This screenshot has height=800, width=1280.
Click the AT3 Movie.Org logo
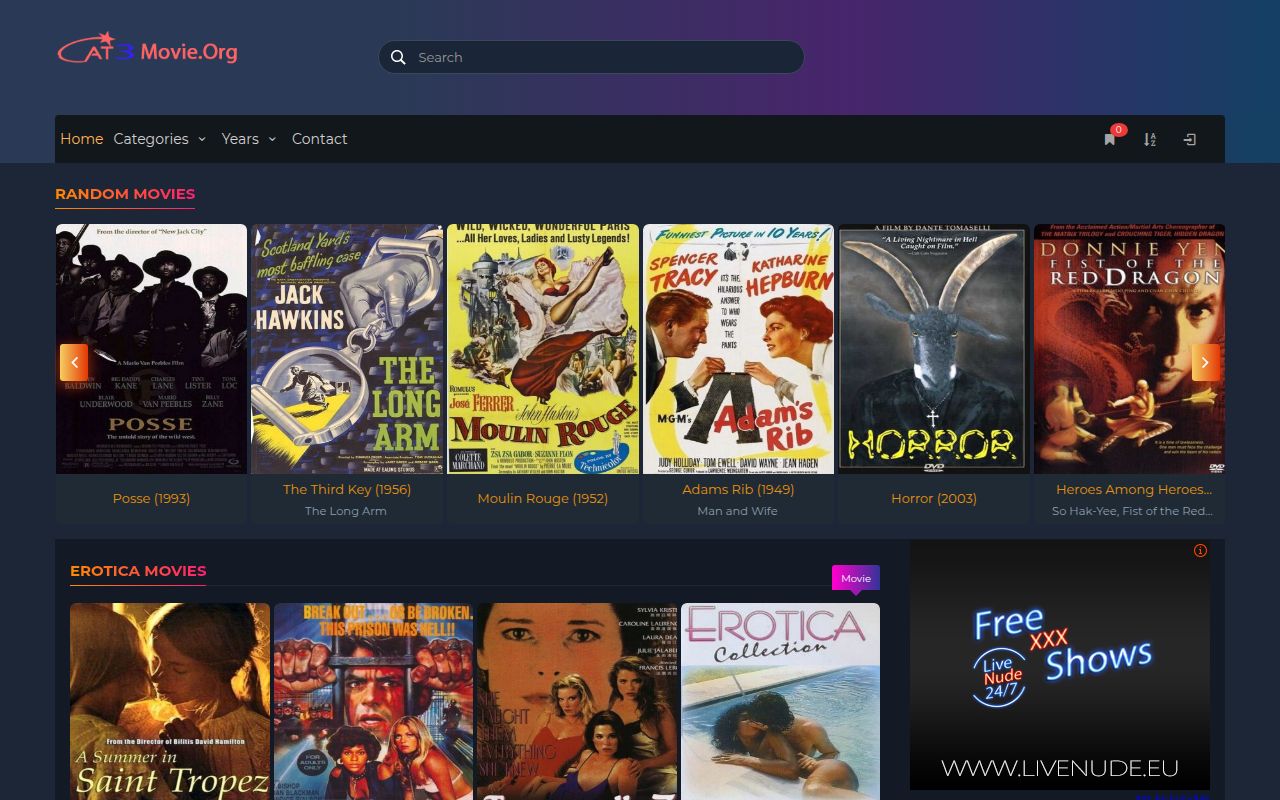pos(147,49)
